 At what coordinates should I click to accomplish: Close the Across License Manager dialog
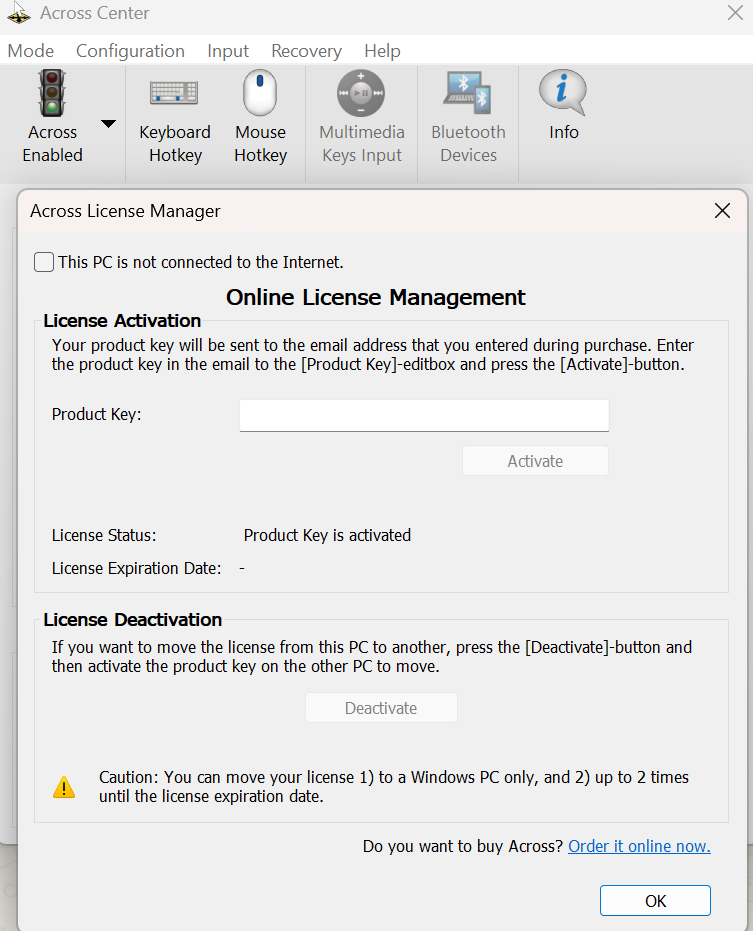click(722, 211)
